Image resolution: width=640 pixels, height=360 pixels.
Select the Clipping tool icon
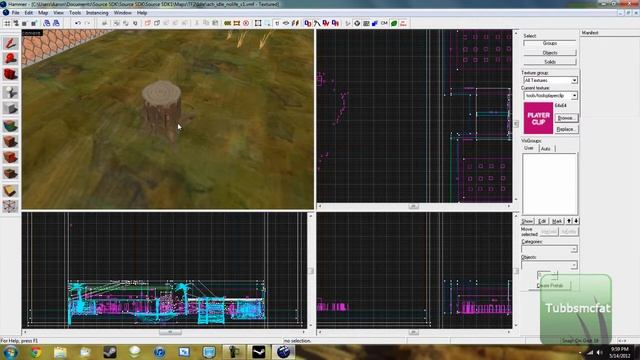pos(10,191)
